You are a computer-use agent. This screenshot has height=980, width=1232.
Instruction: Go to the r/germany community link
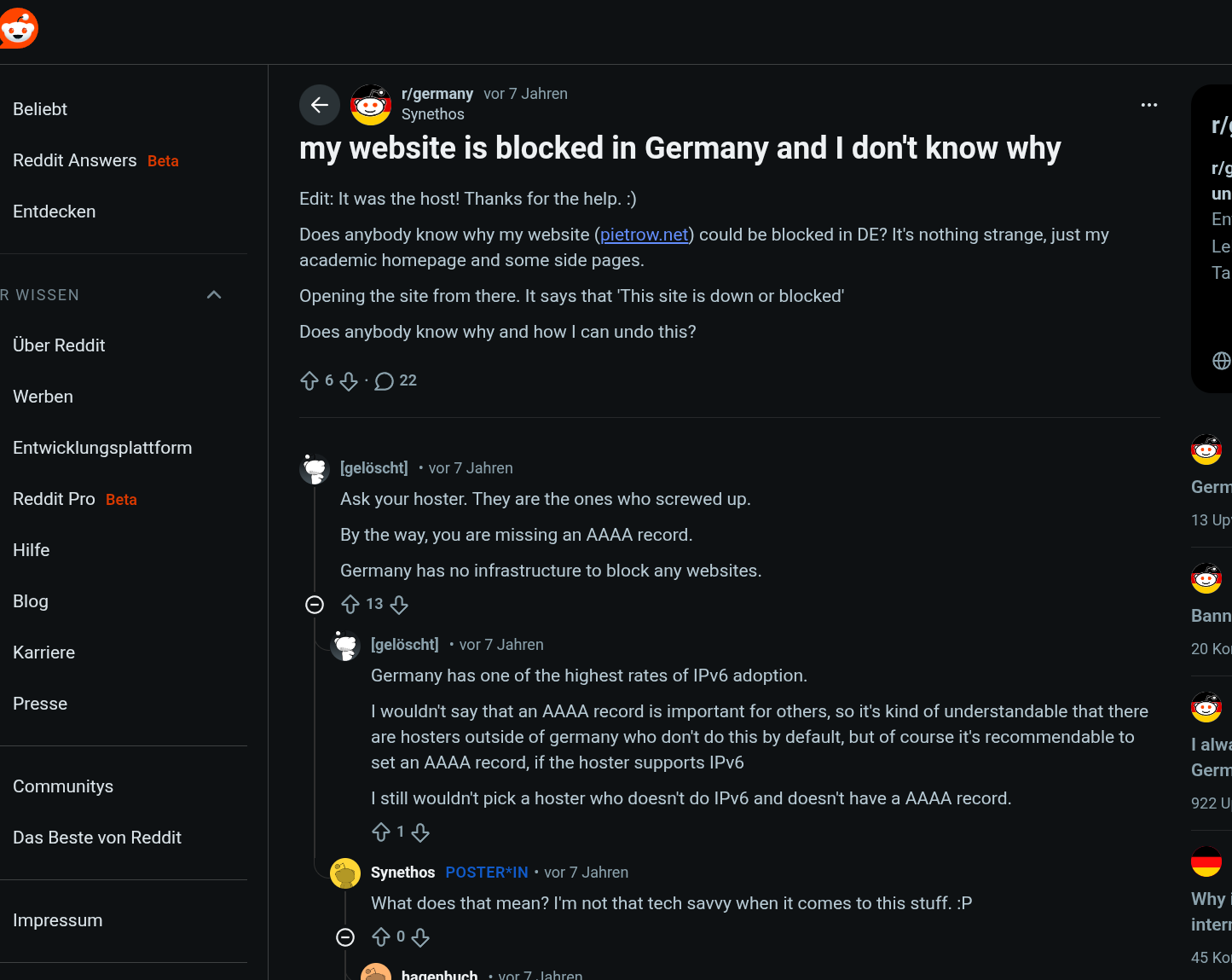click(437, 94)
